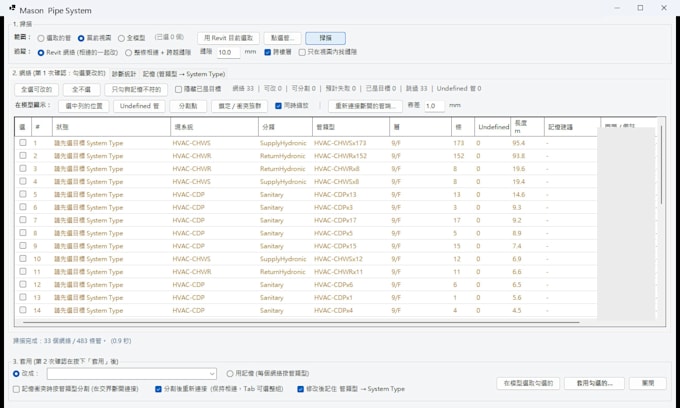
Task: Click the 只勾與記憶不符的 button
Action: (136, 89)
